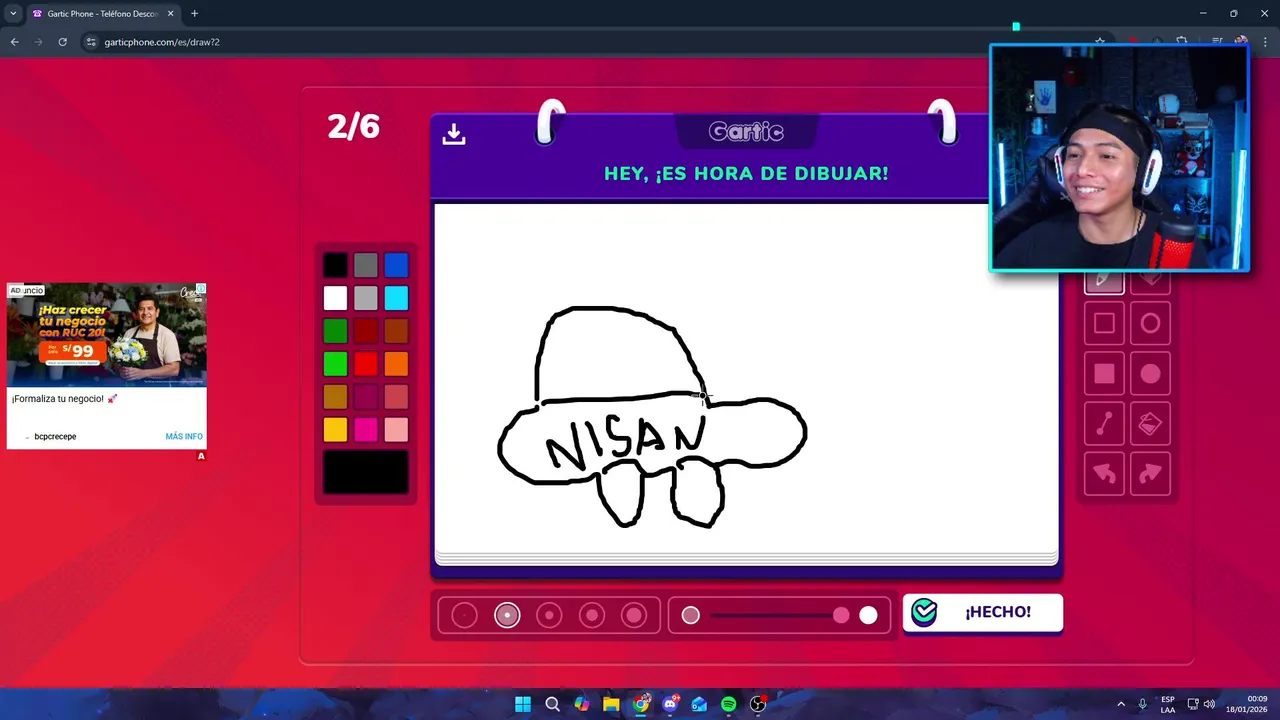Pick the blue color swatch
Screen dimensions: 1280x720
(x=396, y=265)
